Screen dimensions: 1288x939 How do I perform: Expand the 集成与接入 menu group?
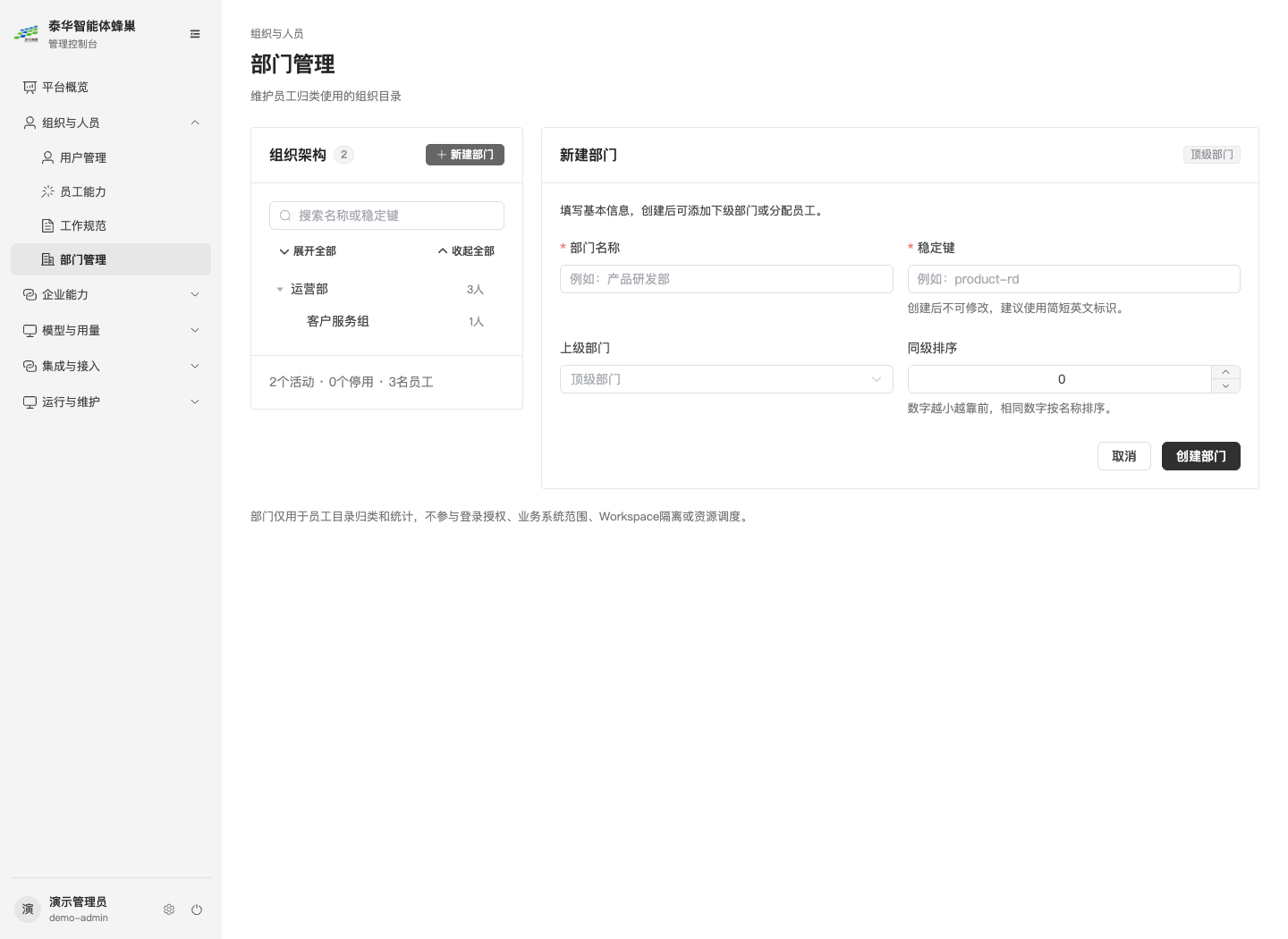click(x=111, y=366)
